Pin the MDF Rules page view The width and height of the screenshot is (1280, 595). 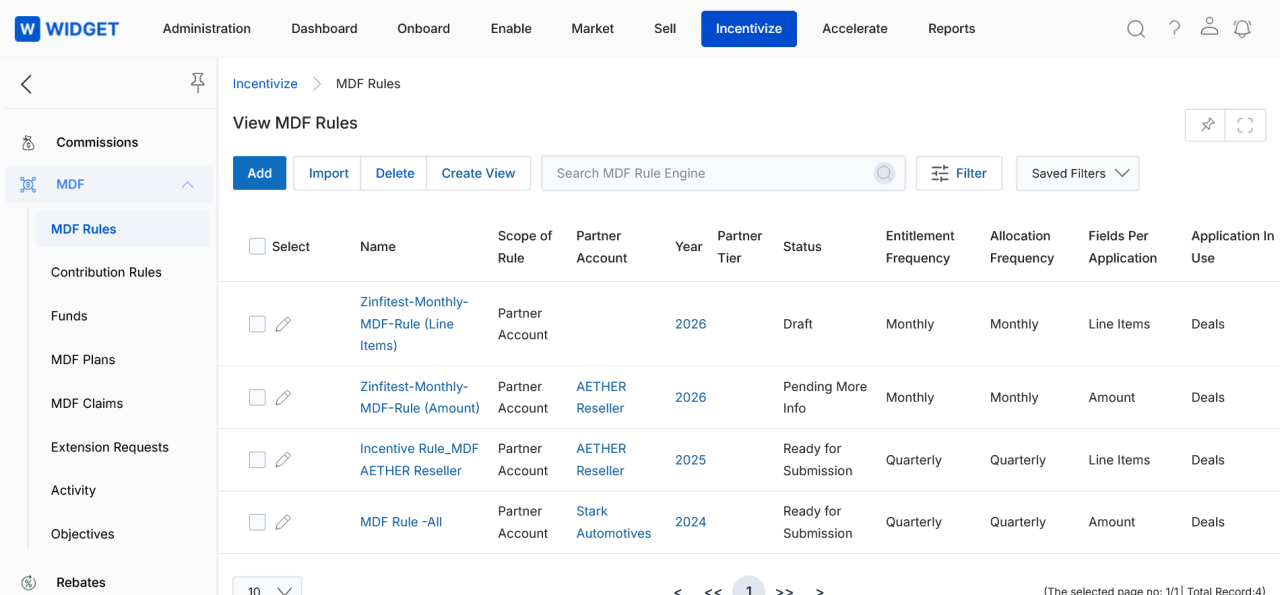(x=1208, y=125)
